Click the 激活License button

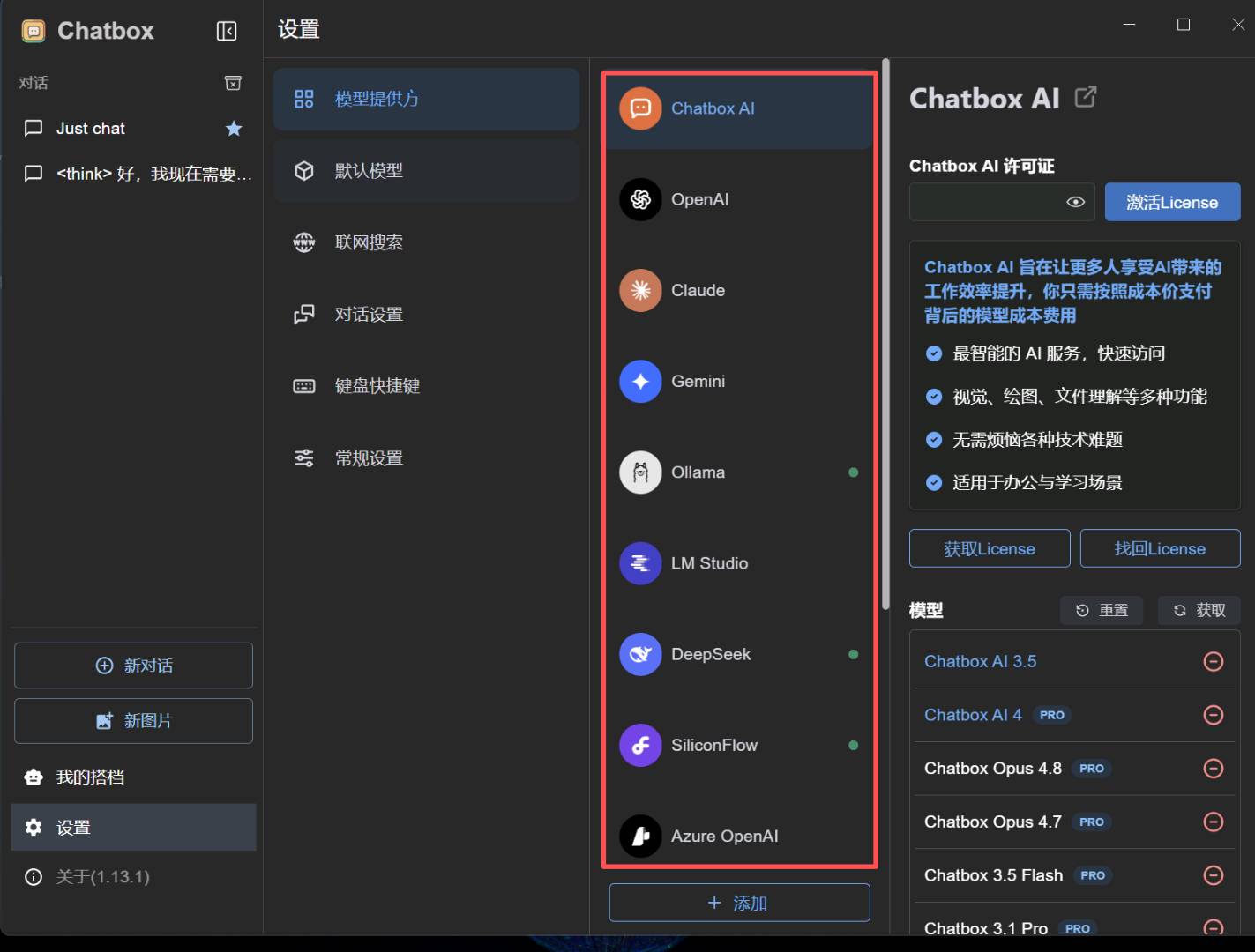pos(1172,202)
